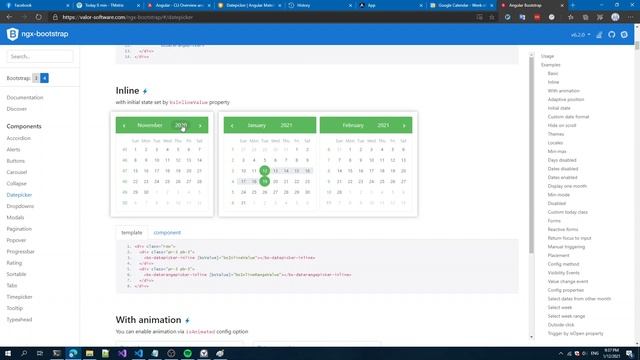This screenshot has height=360, width=640.
Task: Open the January 2021 year selector
Action: pyautogui.click(x=286, y=125)
